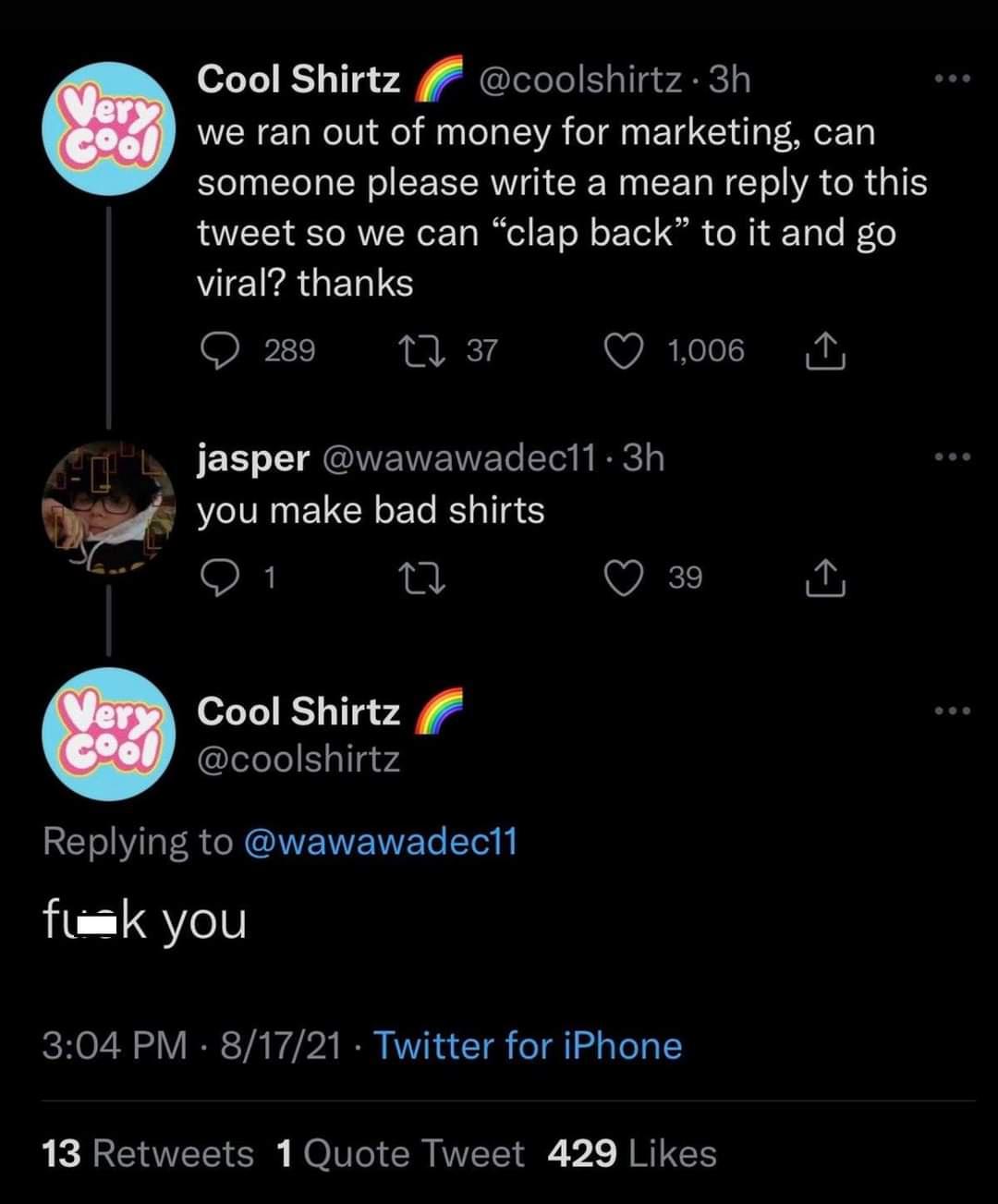Reply to jasper's bad shirts tweet

click(221, 578)
